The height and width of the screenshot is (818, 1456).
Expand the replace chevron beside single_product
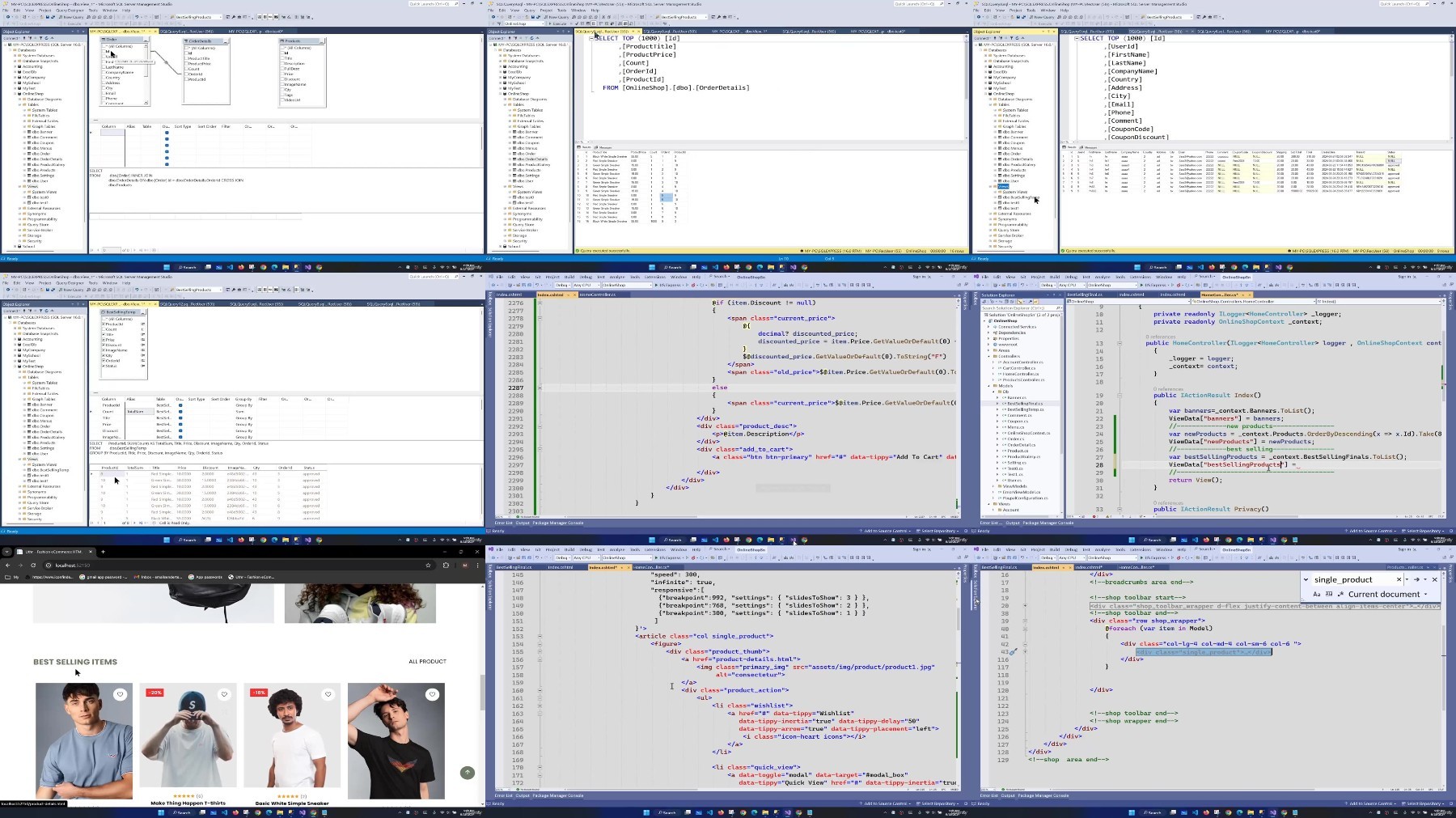[1306, 579]
